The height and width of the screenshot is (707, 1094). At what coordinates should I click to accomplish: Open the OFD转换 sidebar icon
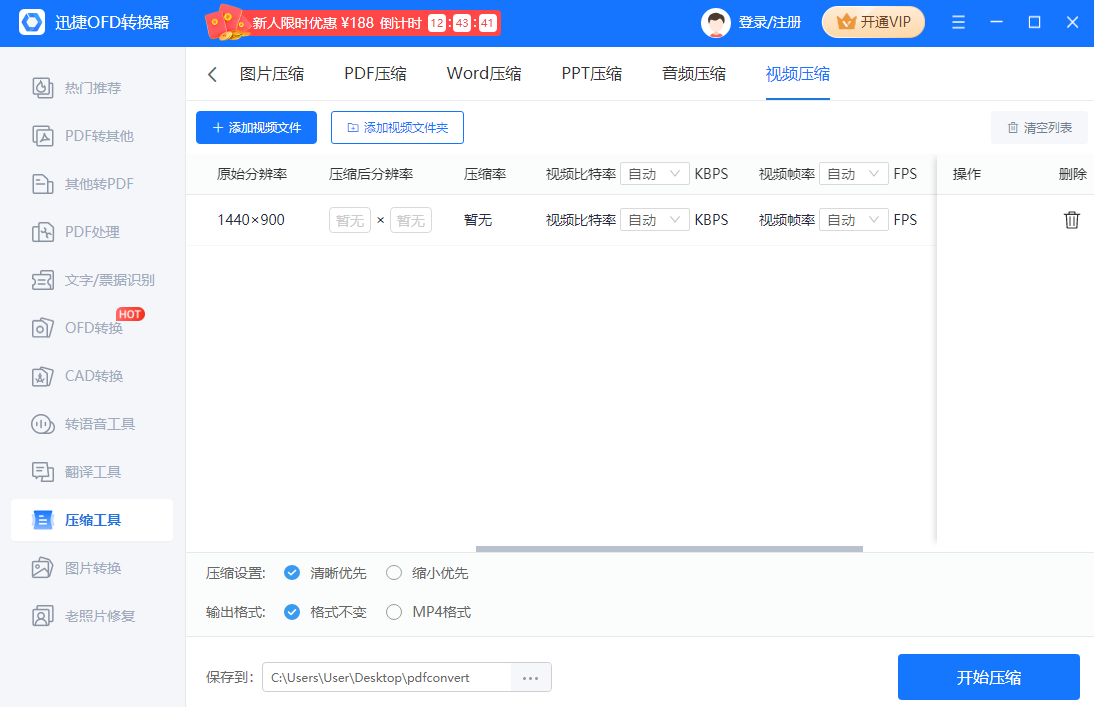point(43,328)
